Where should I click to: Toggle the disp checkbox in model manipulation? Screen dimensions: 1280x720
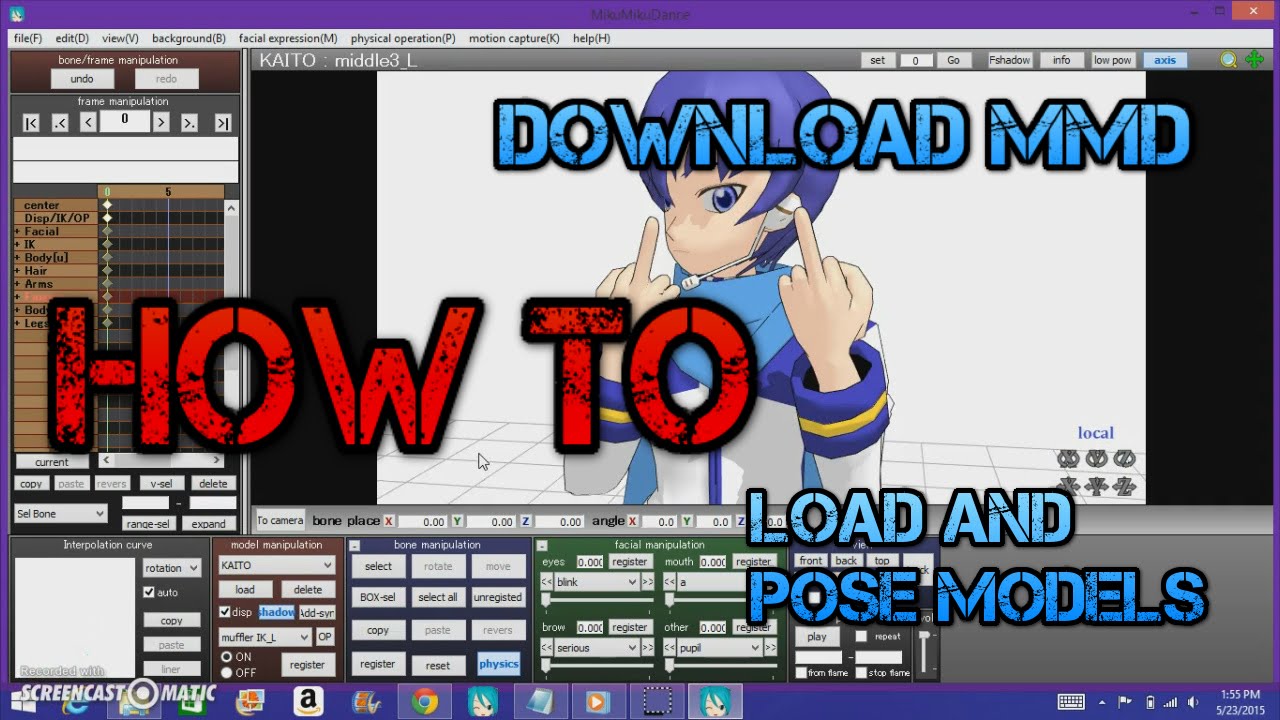(x=225, y=612)
